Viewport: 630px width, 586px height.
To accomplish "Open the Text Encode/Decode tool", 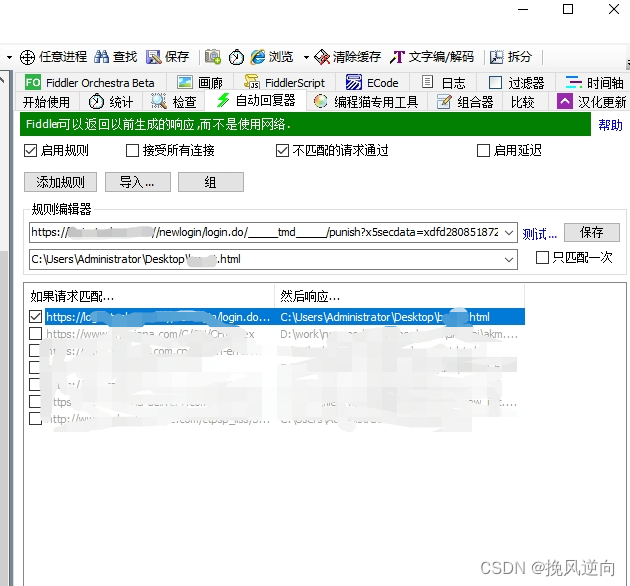I will coord(432,57).
